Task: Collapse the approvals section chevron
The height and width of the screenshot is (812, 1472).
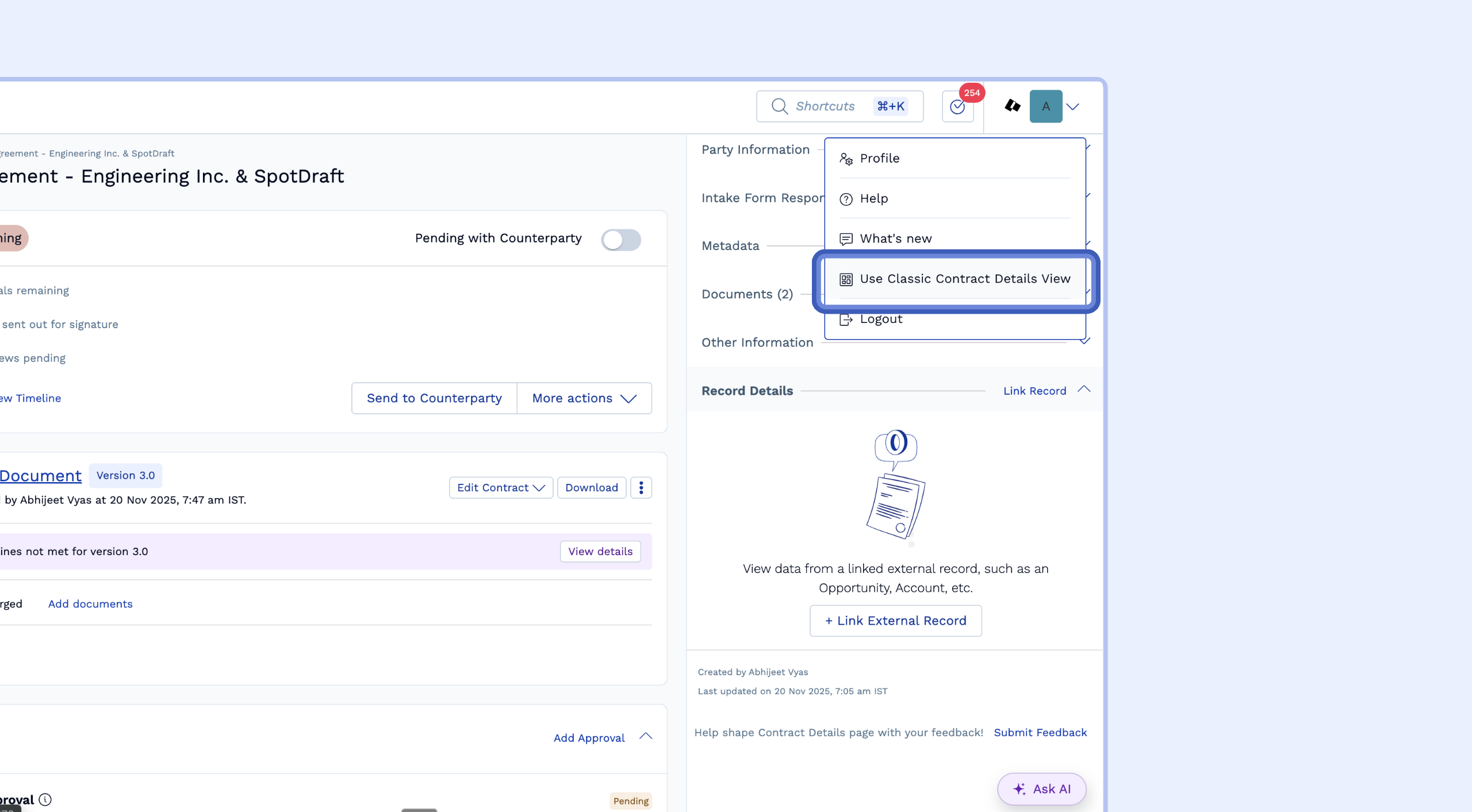Action: coord(646,736)
